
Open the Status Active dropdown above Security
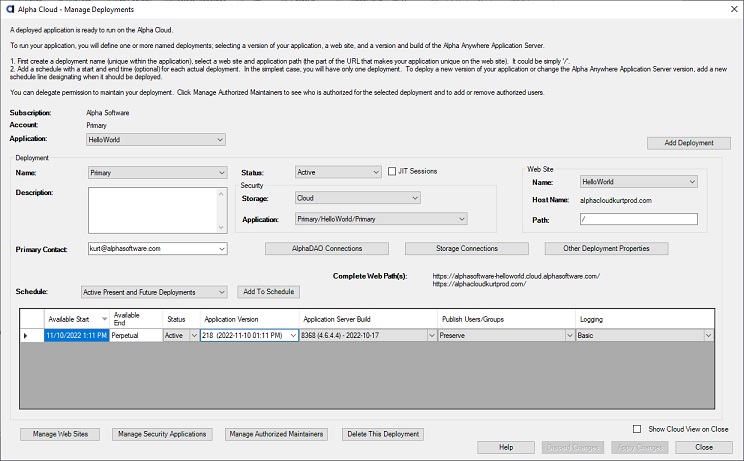coord(338,172)
